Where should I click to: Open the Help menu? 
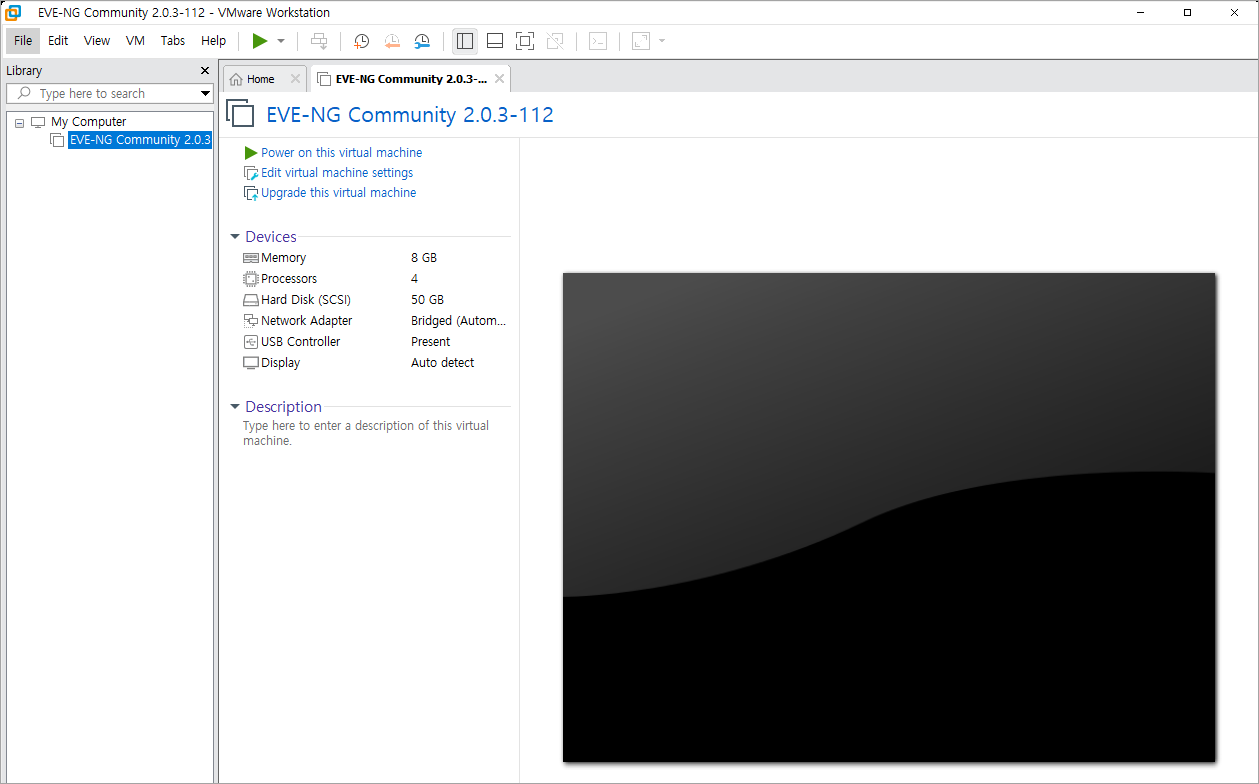214,41
